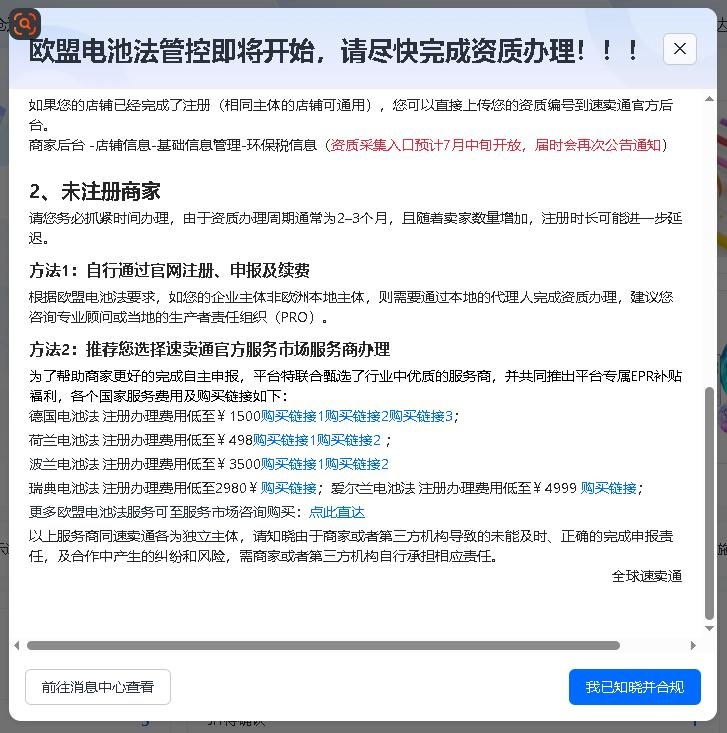Viewport: 727px width, 733px height.
Task: Click 前往消息中心查看 button
Action: 98,687
